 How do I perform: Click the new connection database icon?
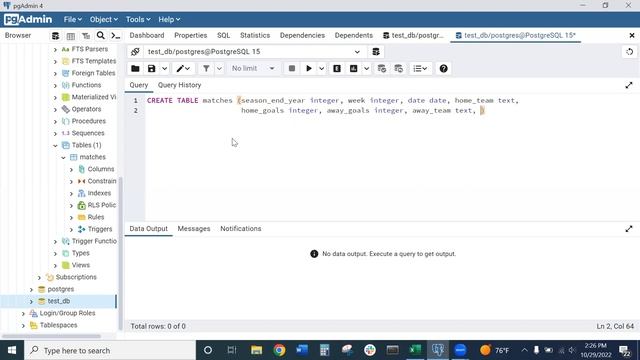tap(376, 52)
